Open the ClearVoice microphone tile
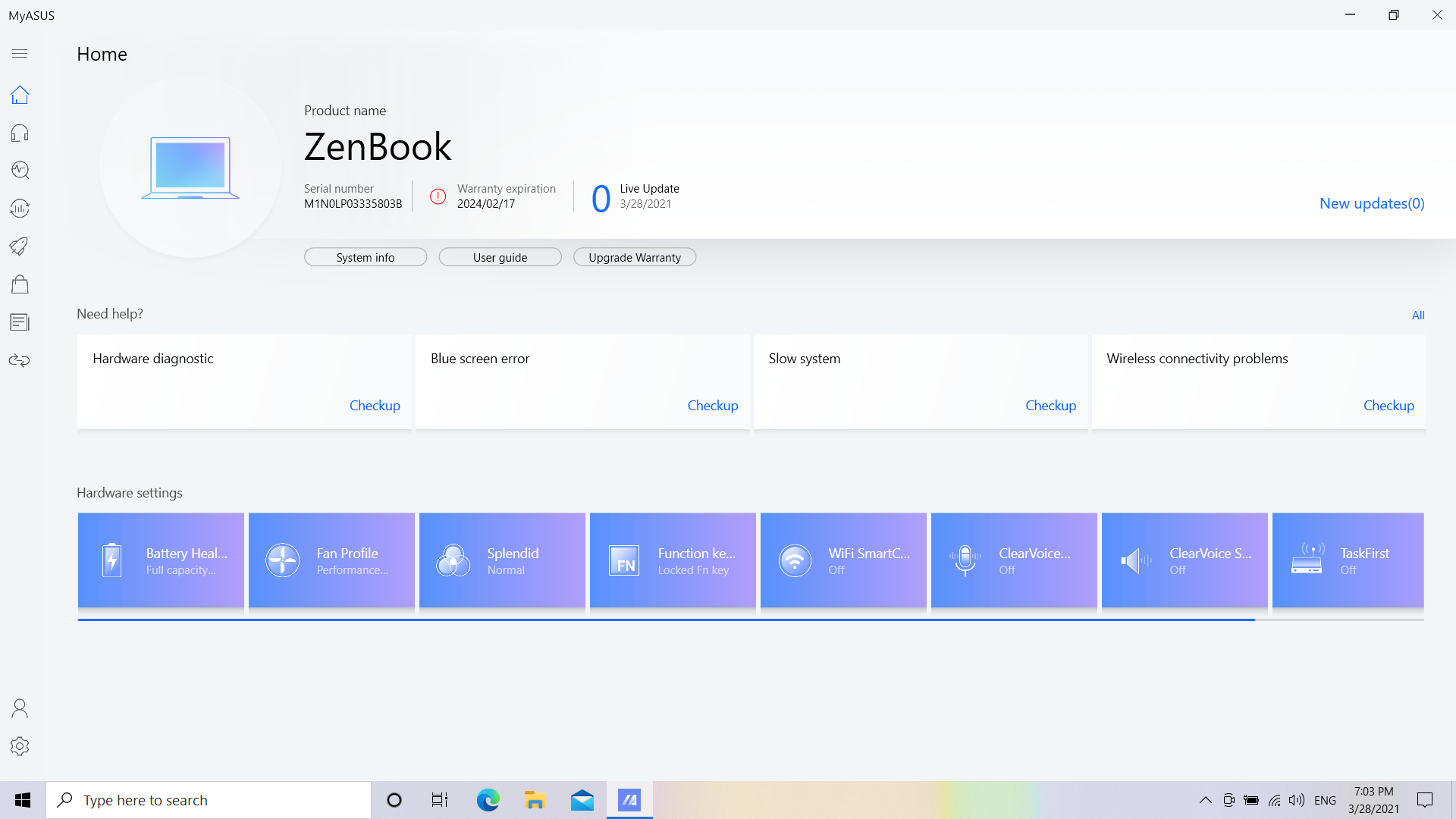 point(1014,560)
